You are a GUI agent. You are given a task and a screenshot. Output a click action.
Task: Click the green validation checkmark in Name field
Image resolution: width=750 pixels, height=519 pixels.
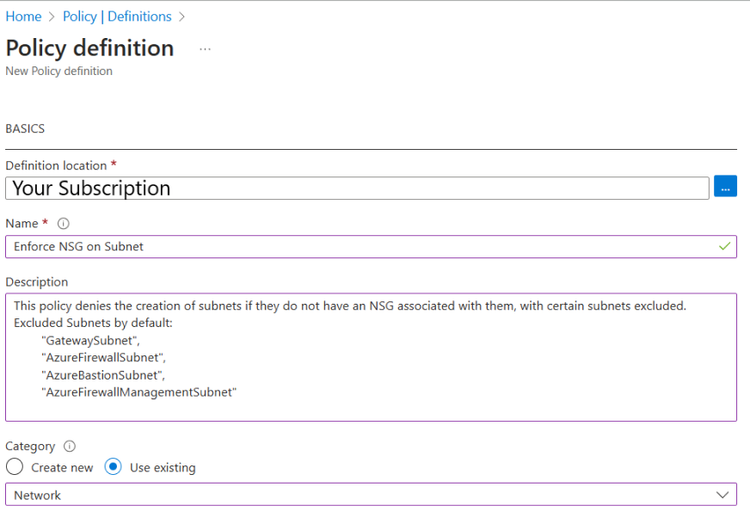point(725,246)
